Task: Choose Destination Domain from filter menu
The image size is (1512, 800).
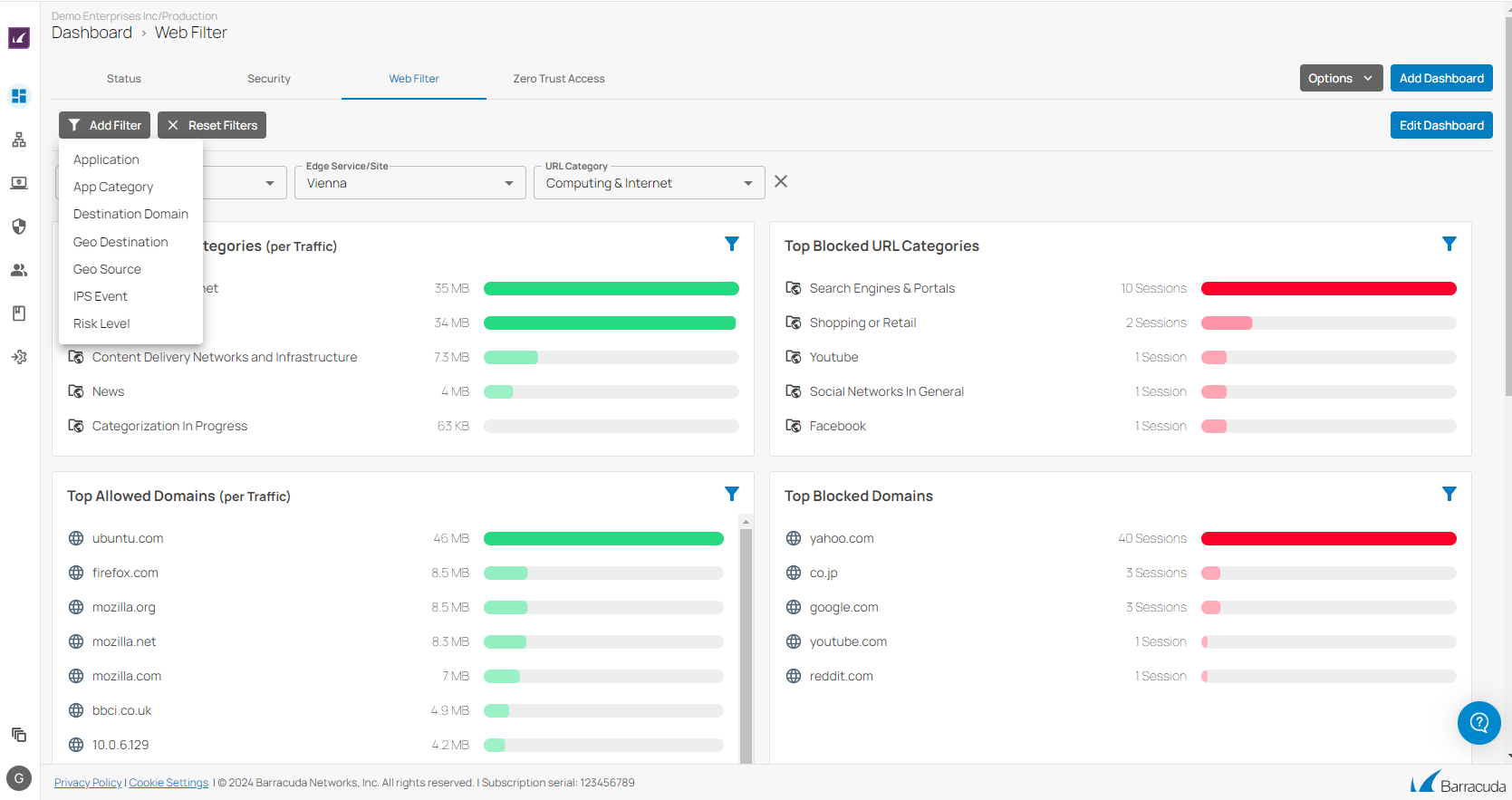Action: [130, 214]
